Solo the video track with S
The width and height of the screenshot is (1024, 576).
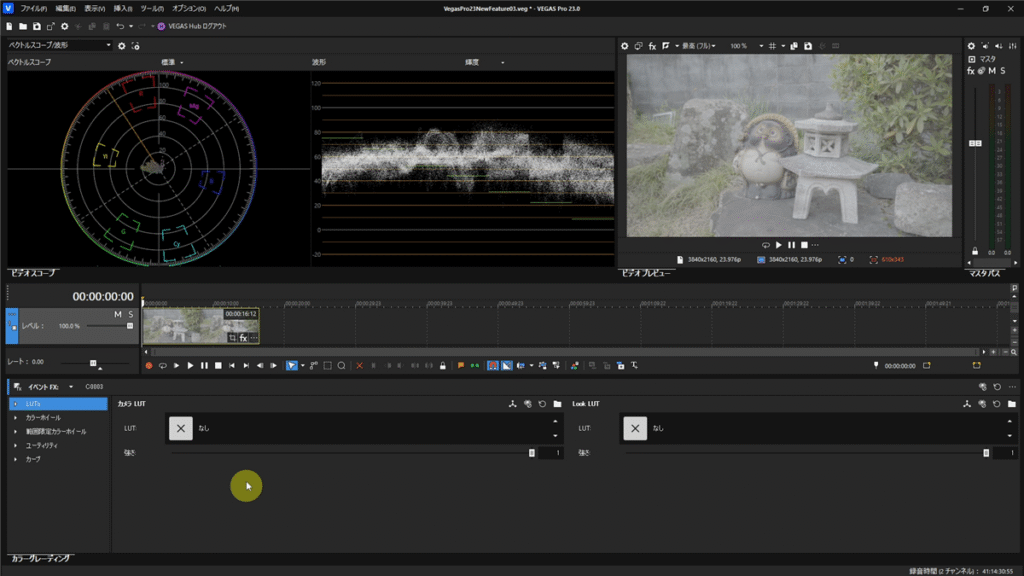click(130, 314)
